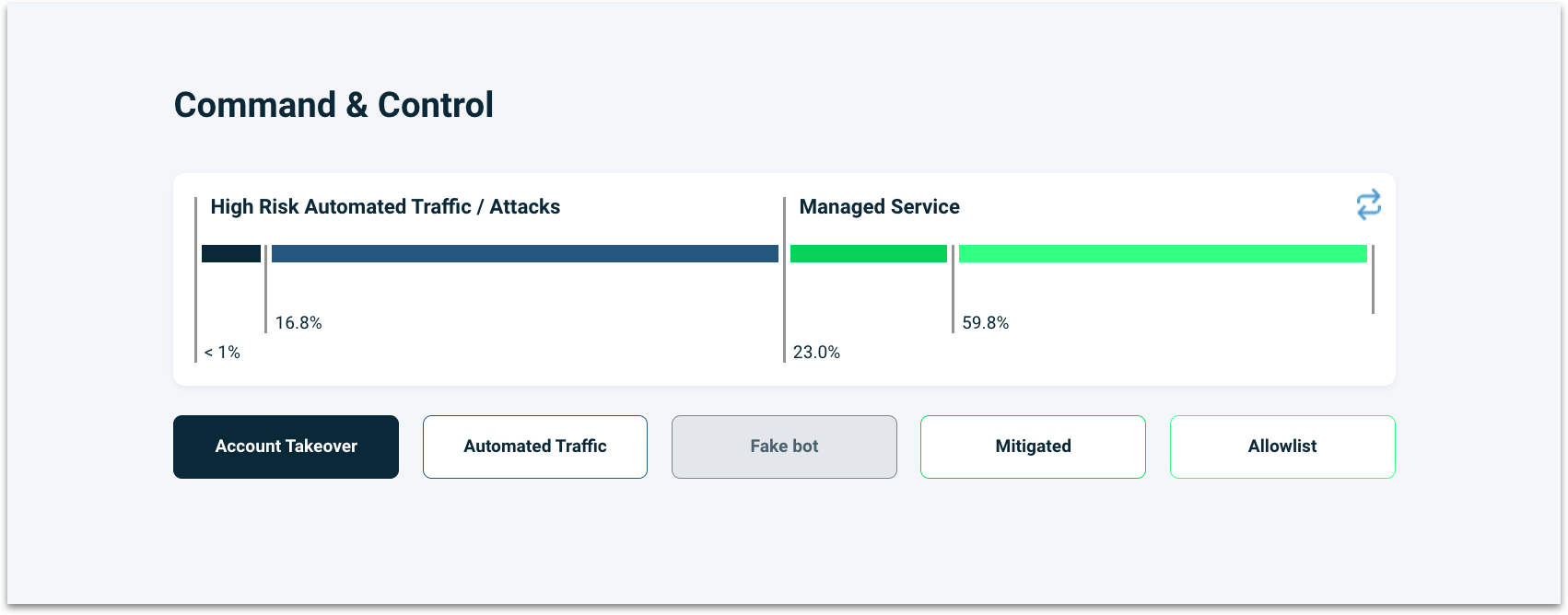Viewport: 1568px width, 615px height.
Task: Click the High Risk Automated Traffic / Attacks label
Action: pos(385,206)
